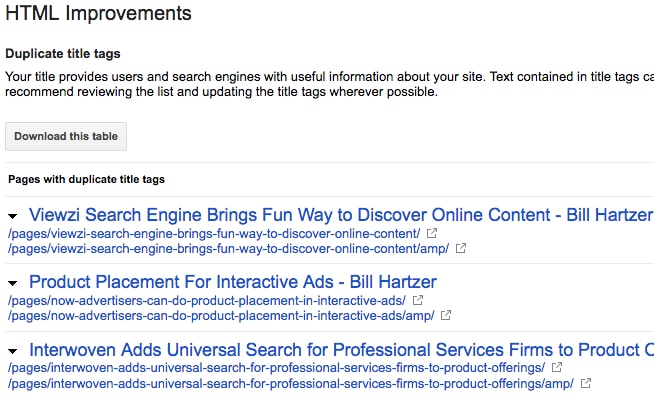Open the Viewzi Search Engine title link

(341, 215)
